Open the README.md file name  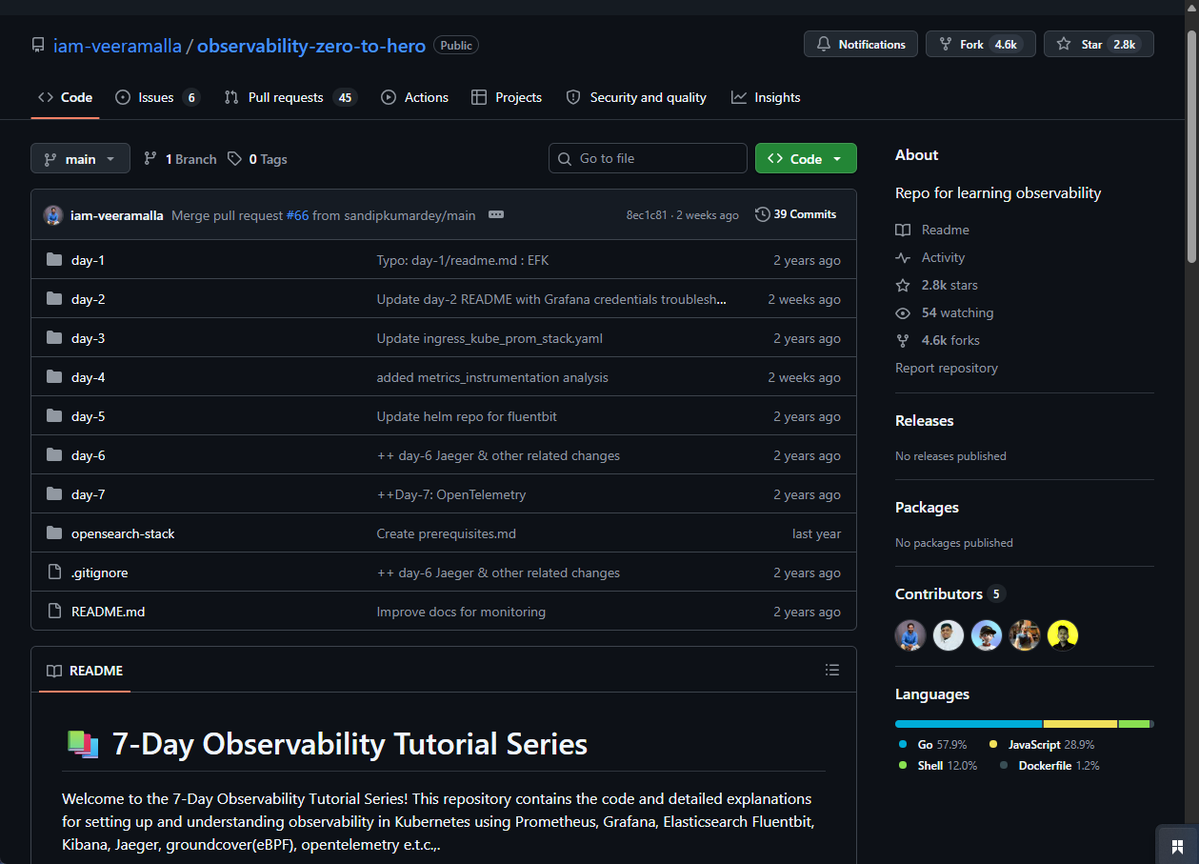click(108, 612)
